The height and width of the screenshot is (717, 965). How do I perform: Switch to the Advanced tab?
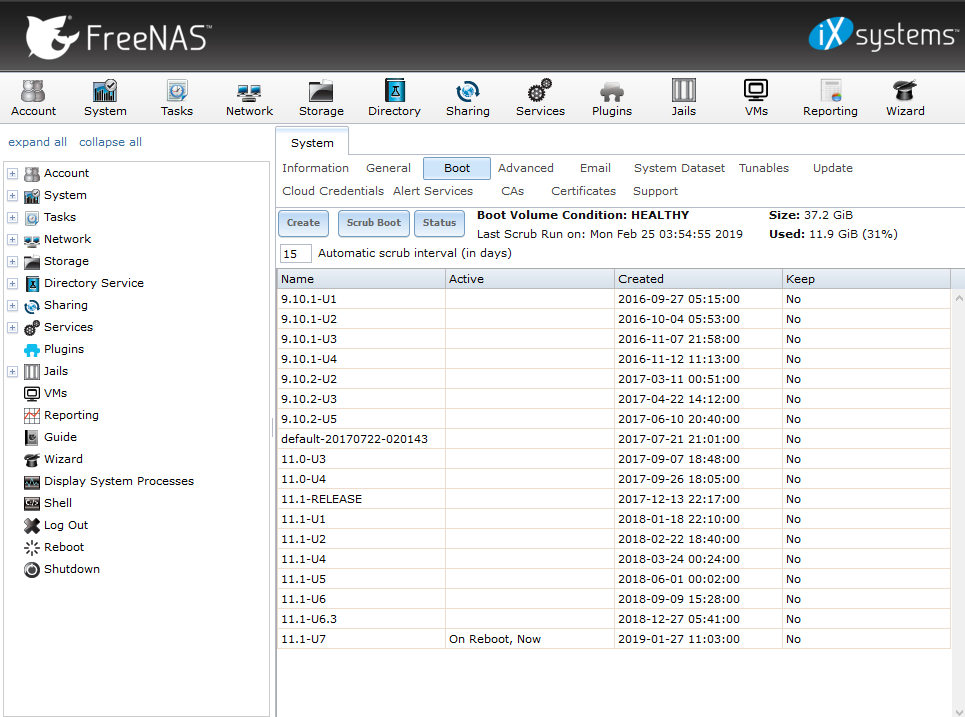pyautogui.click(x=526, y=168)
